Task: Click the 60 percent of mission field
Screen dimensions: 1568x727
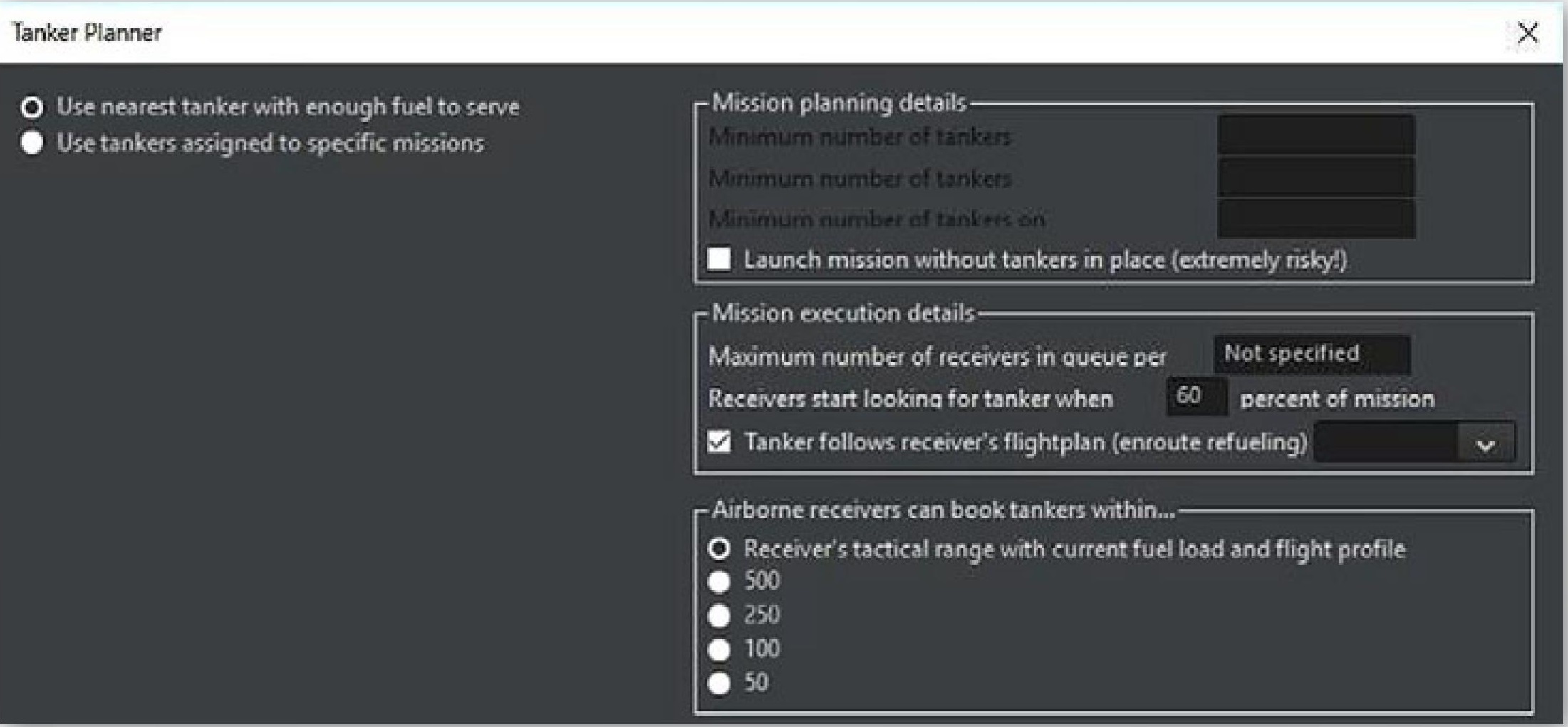Action: [x=1196, y=397]
